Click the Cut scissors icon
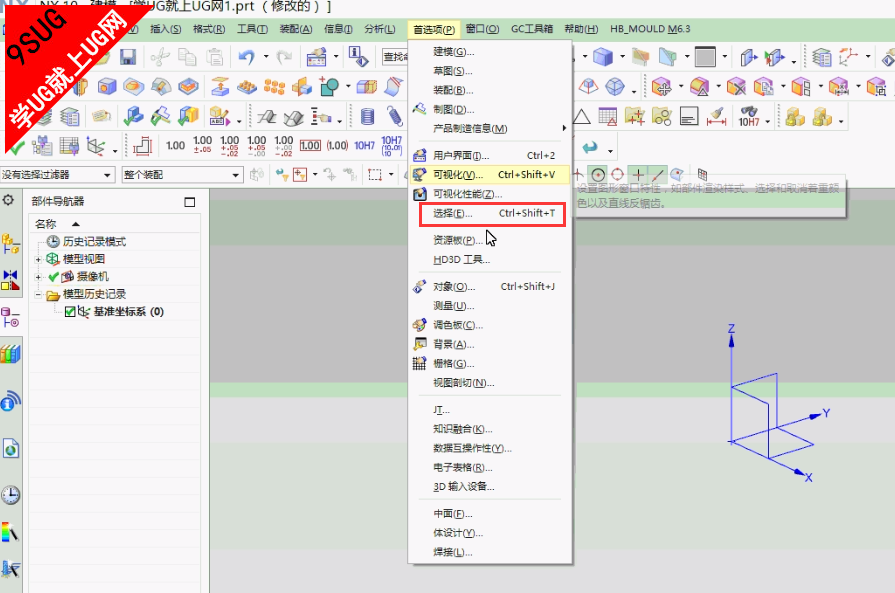The image size is (895, 593). point(160,57)
